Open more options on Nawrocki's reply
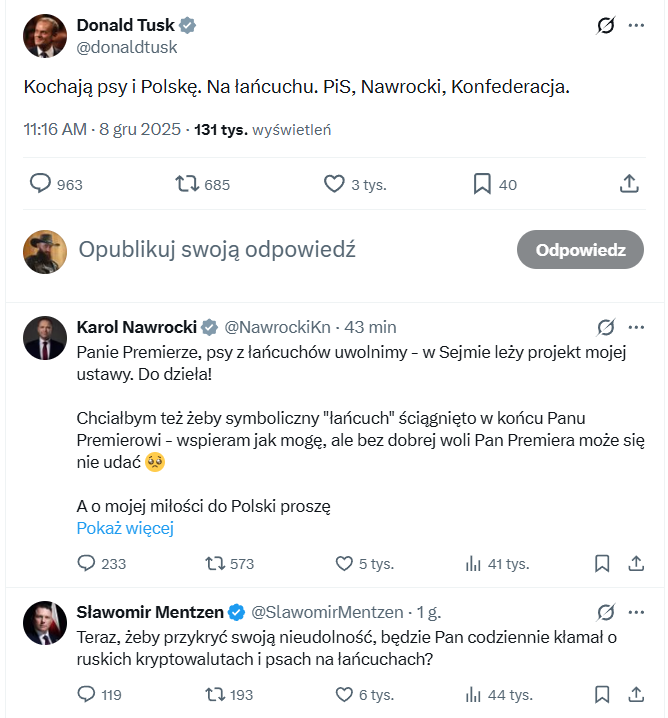Image resolution: width=668 pixels, height=718 pixels. 636,327
